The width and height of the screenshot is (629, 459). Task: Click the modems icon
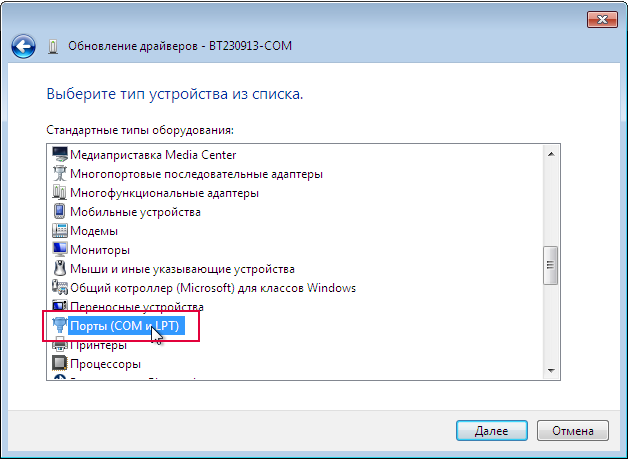60,231
